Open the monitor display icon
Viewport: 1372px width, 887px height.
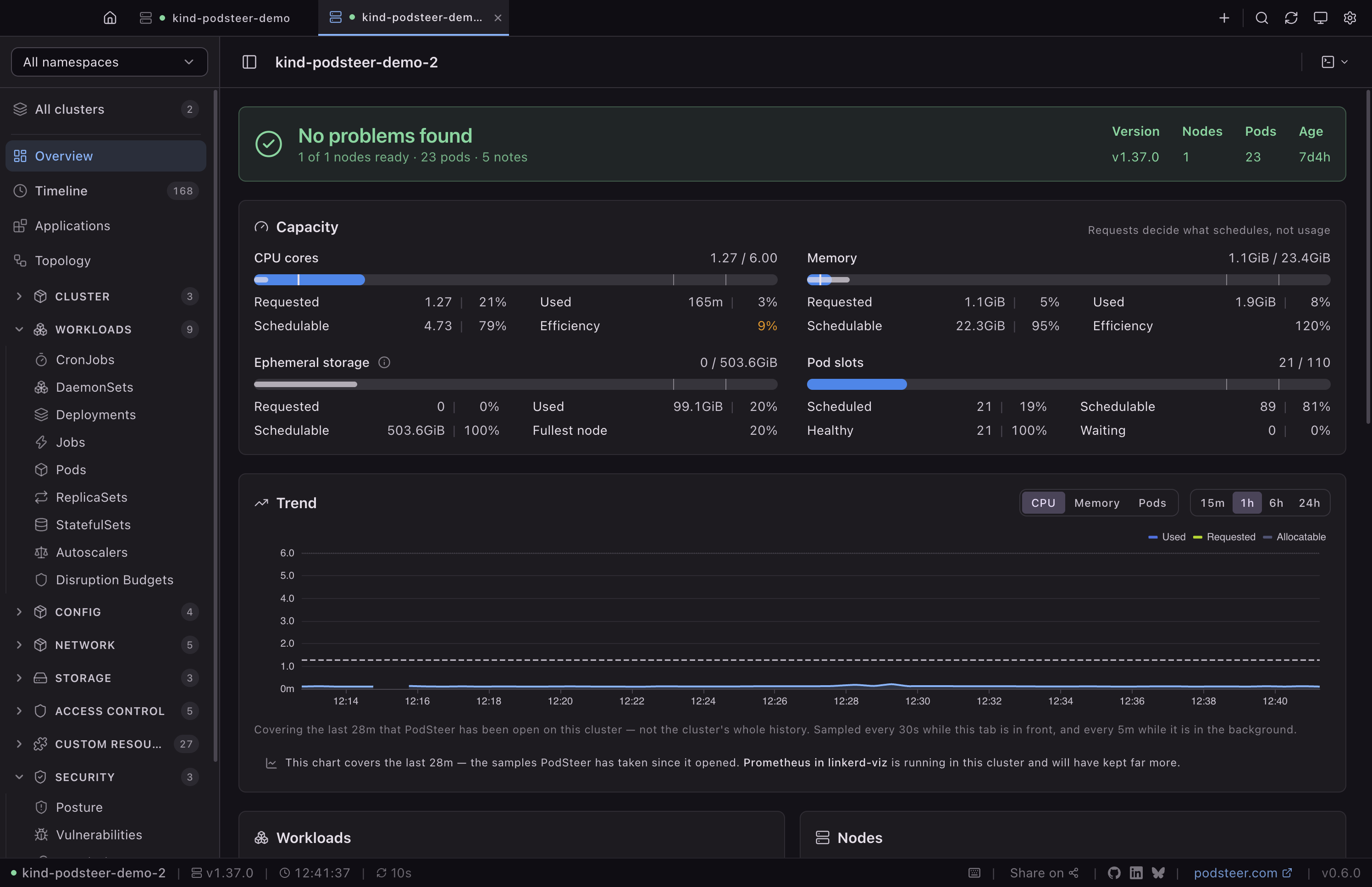pyautogui.click(x=1320, y=18)
